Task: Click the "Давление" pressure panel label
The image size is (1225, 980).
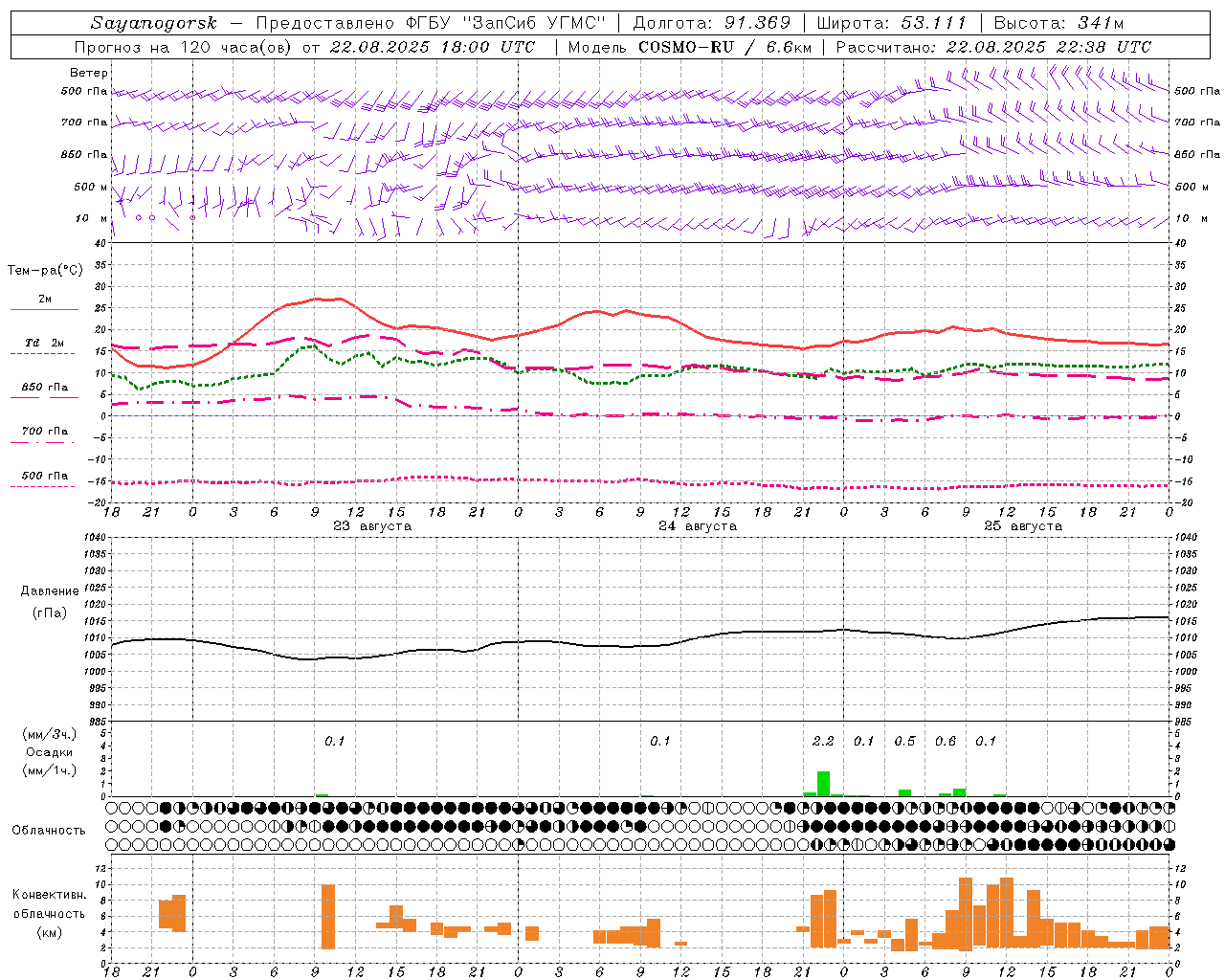Action: [50, 591]
